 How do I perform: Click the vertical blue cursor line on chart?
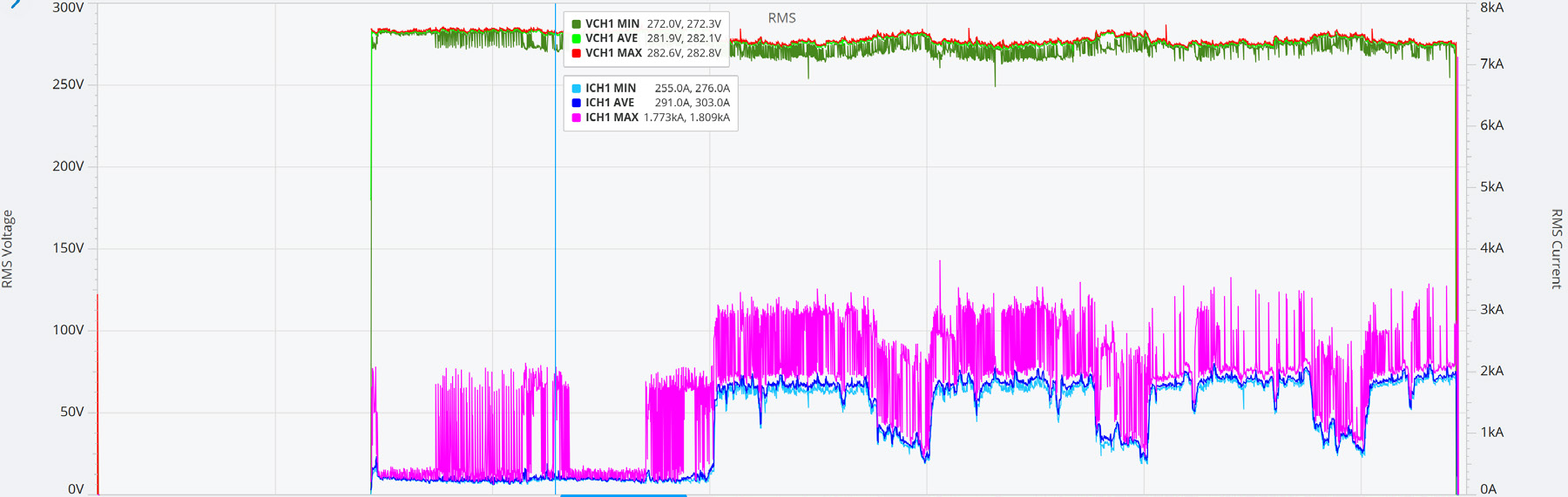click(556, 261)
